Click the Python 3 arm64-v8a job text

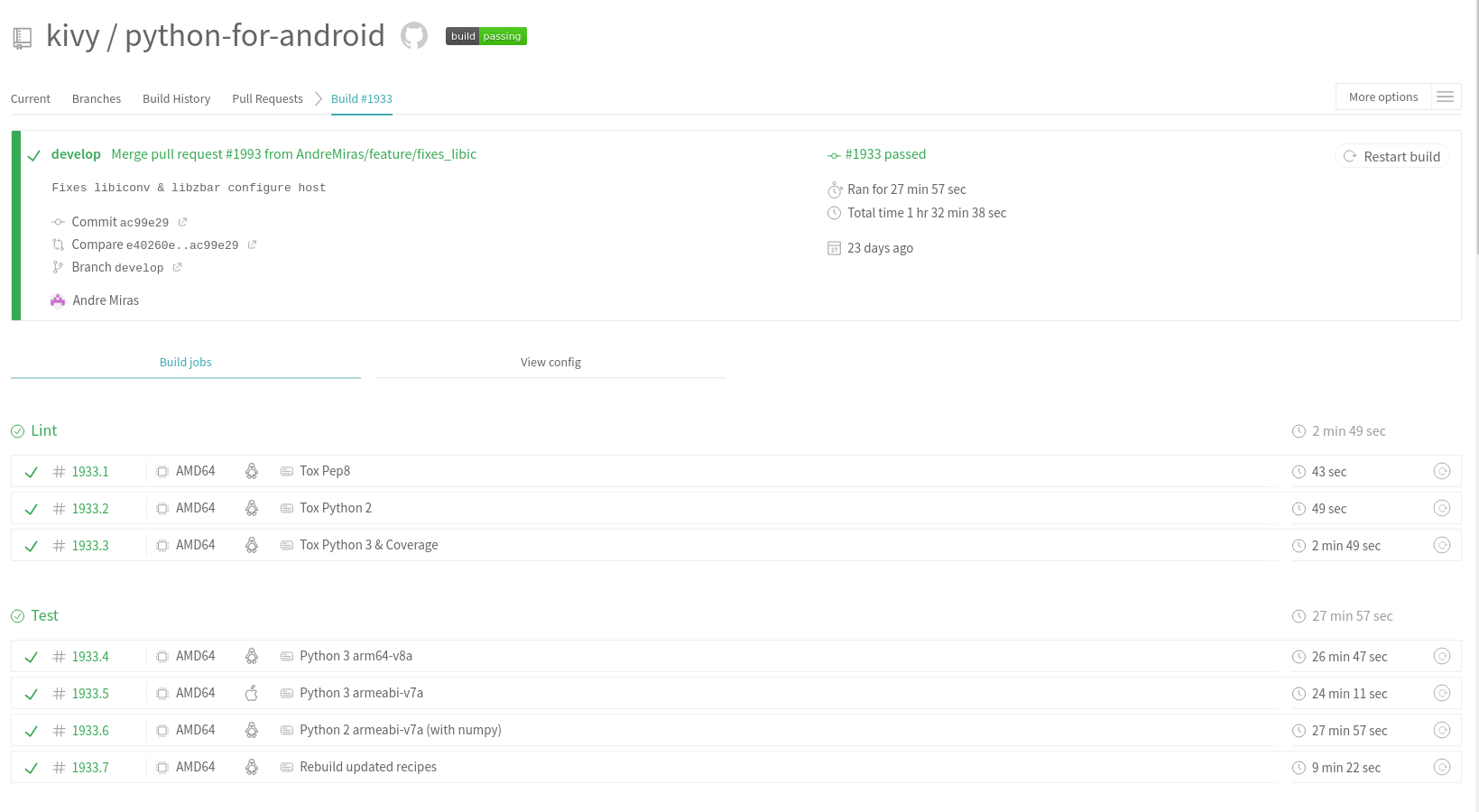coord(356,656)
